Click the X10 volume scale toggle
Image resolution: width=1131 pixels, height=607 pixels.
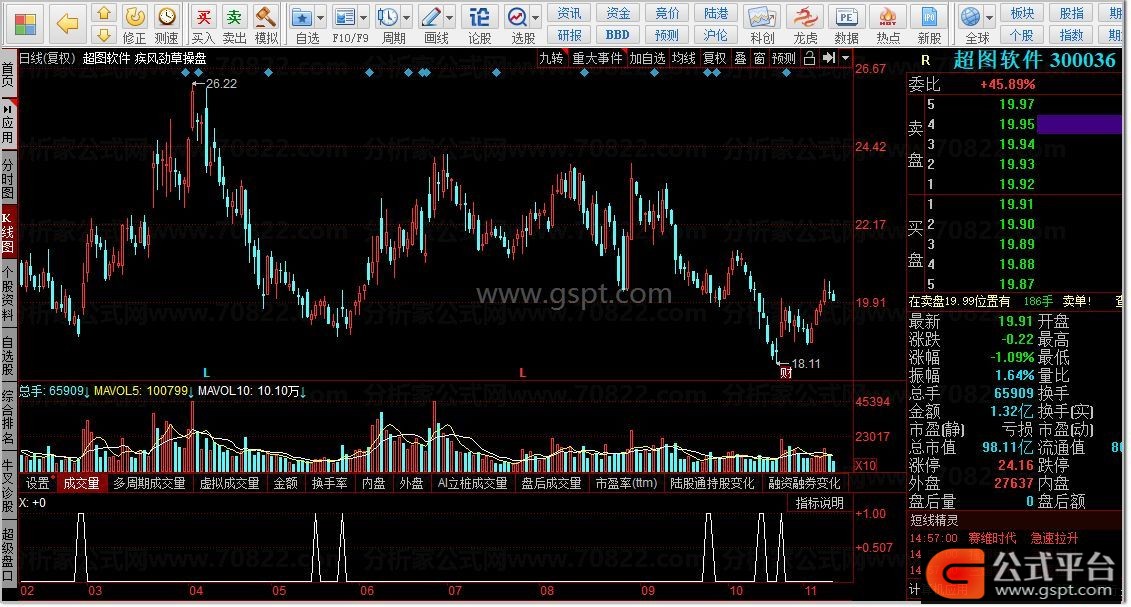(866, 465)
